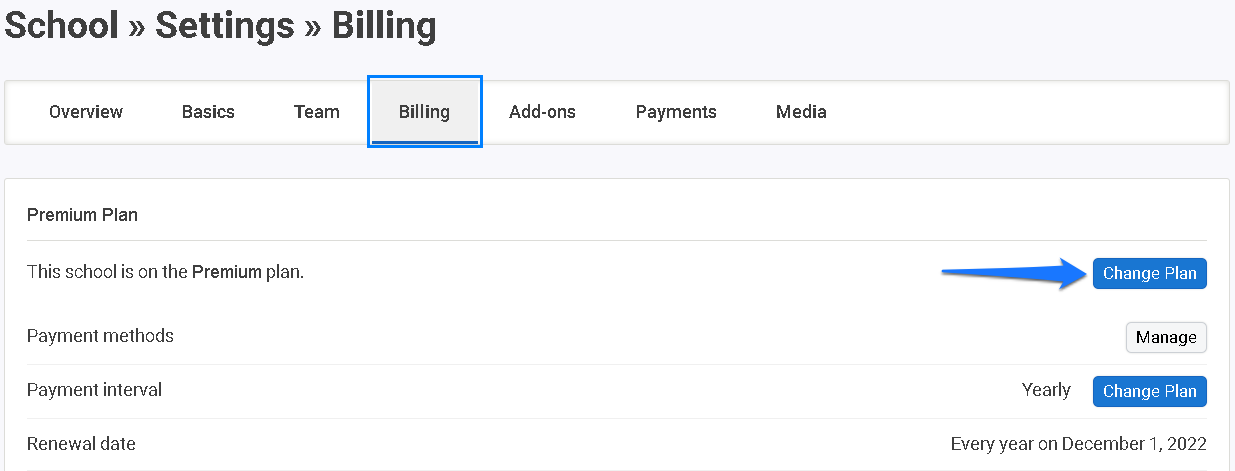Click Change Plan beside Premium plan text
1235x471 pixels.
[x=1149, y=273]
